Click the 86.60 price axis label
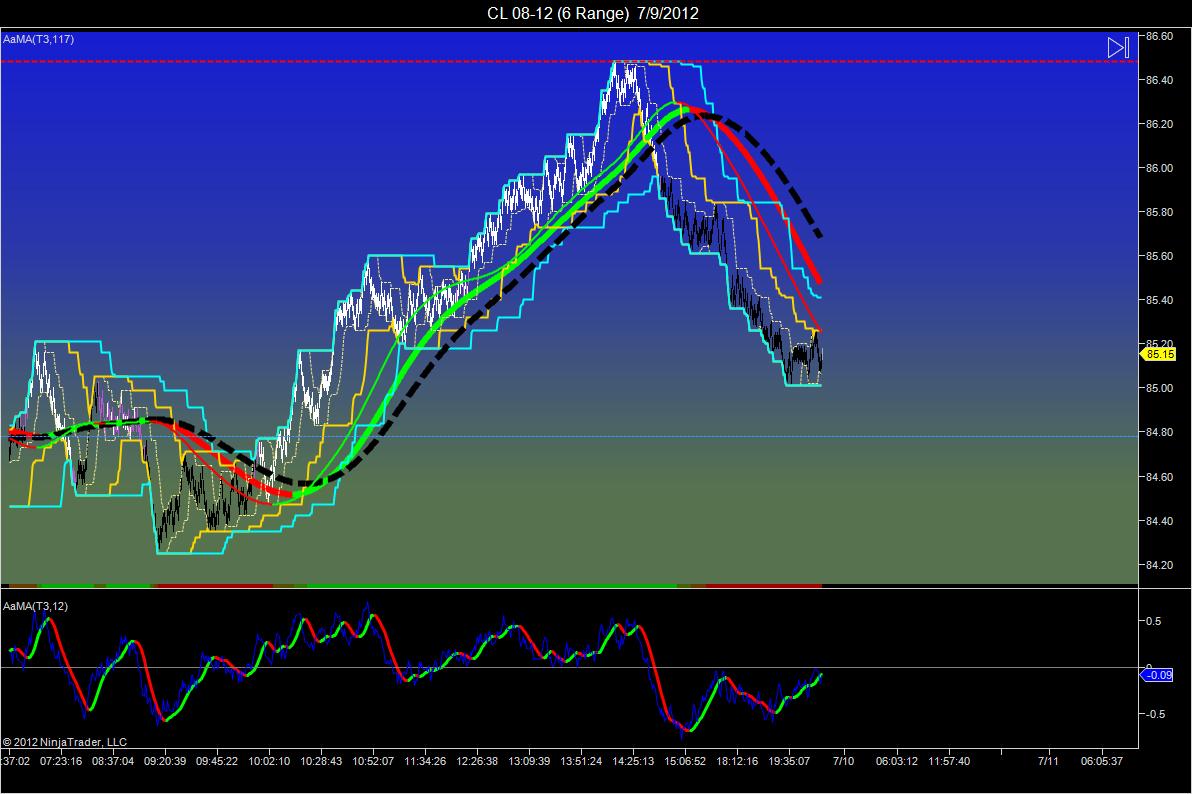 (x=1159, y=36)
